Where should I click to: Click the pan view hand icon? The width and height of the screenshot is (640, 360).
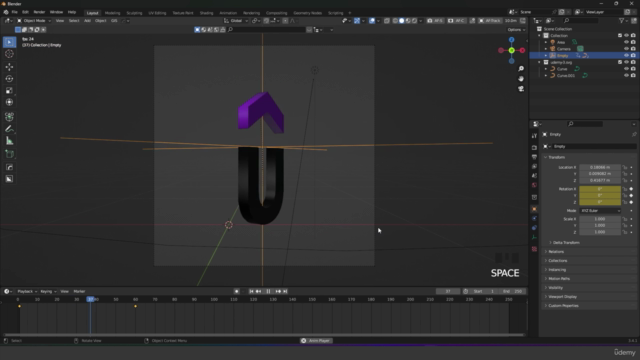521,78
